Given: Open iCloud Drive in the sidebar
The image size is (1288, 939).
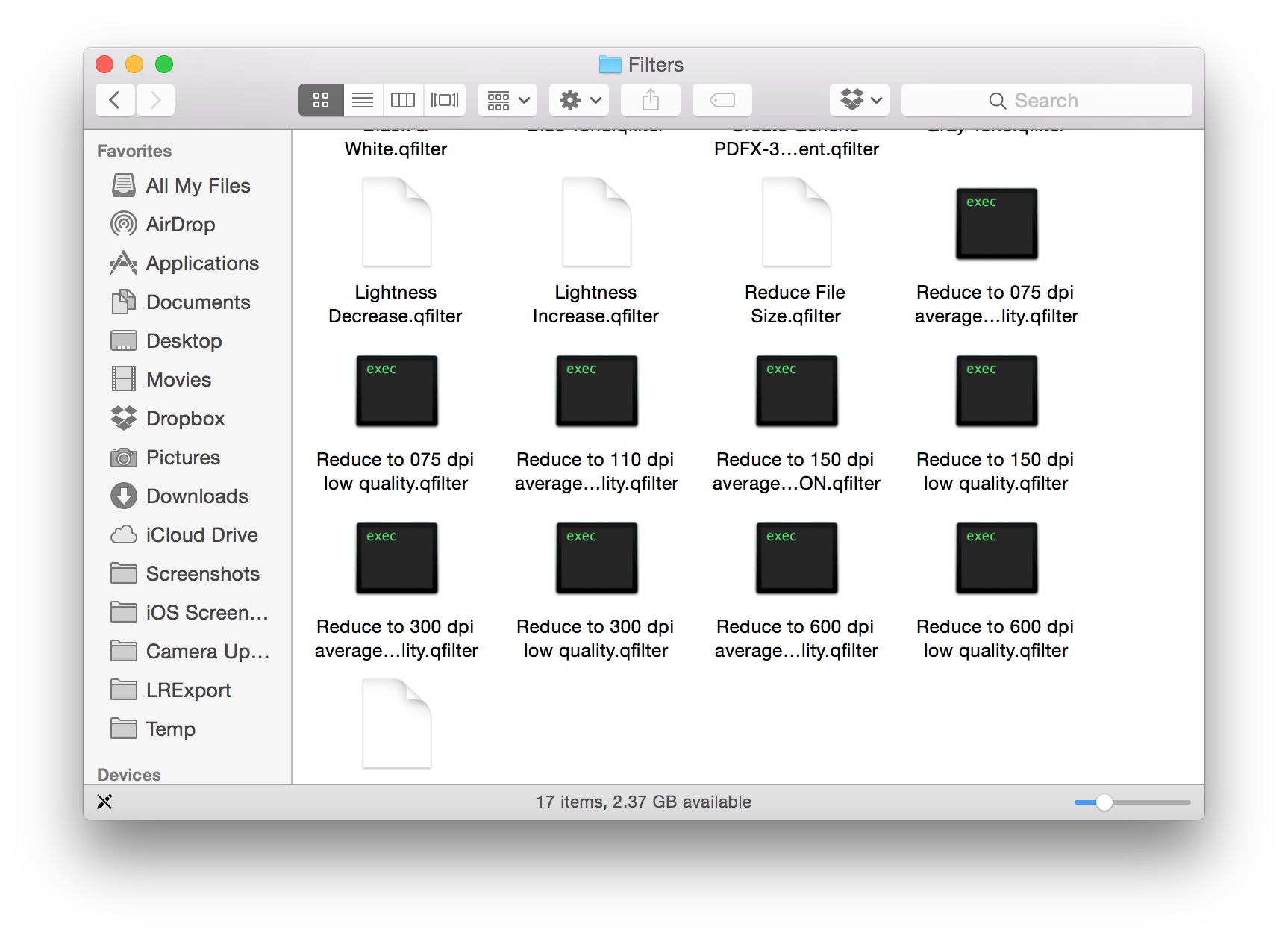Looking at the screenshot, I should (x=201, y=535).
